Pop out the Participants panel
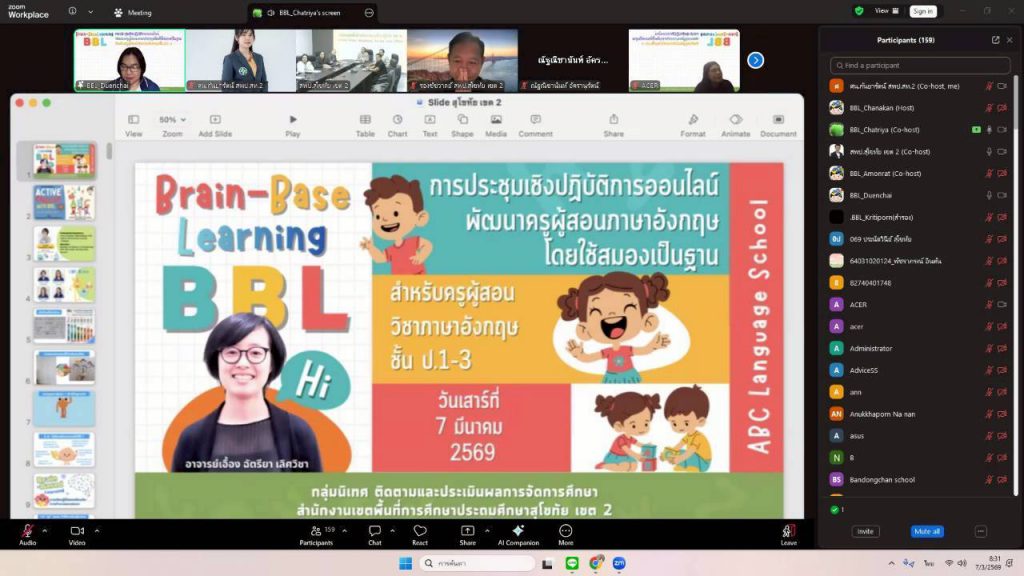The height and width of the screenshot is (576, 1024). [x=995, y=40]
